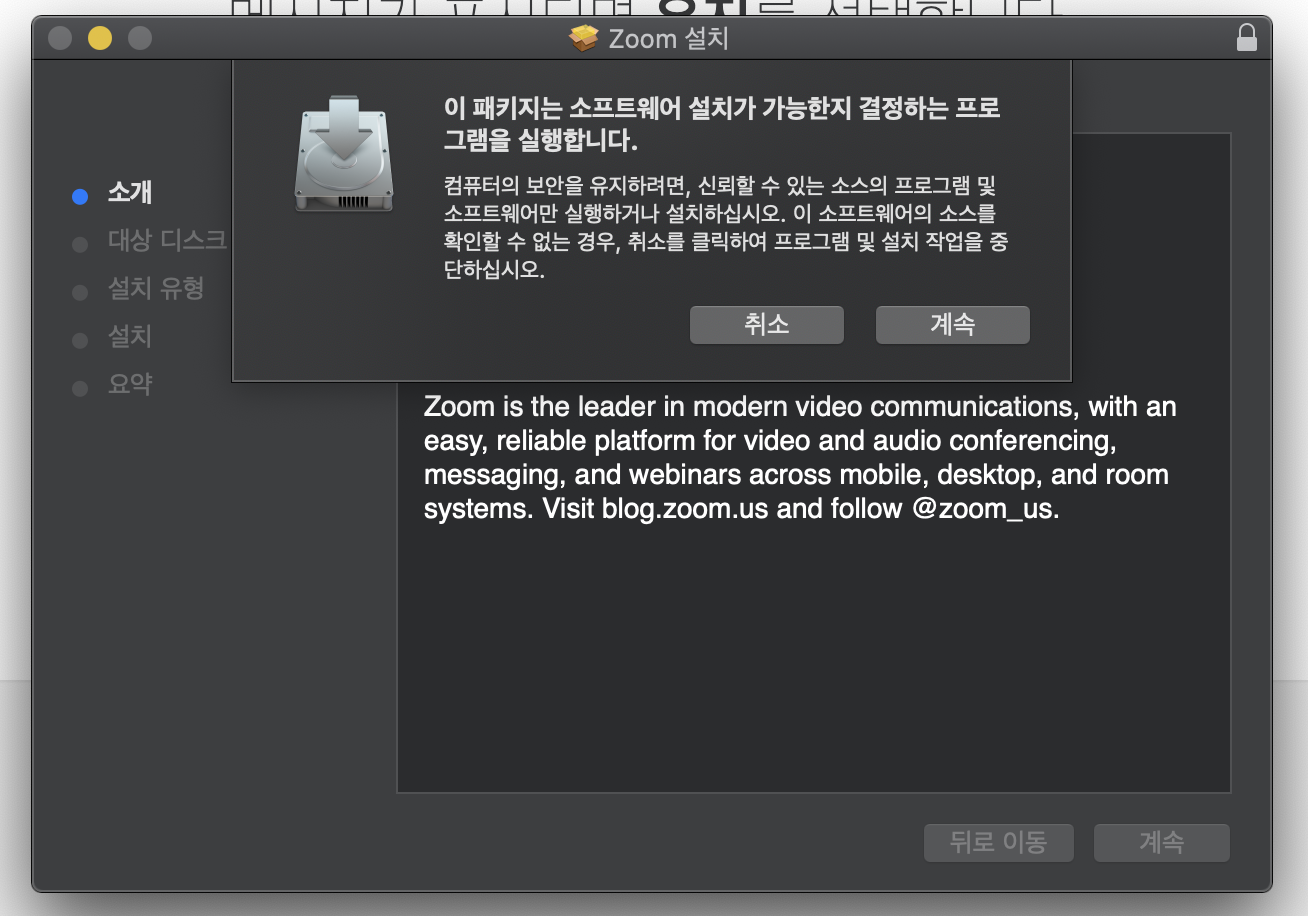Click the bold dialog heading about 패키지
This screenshot has width=1308, height=916.
722,125
